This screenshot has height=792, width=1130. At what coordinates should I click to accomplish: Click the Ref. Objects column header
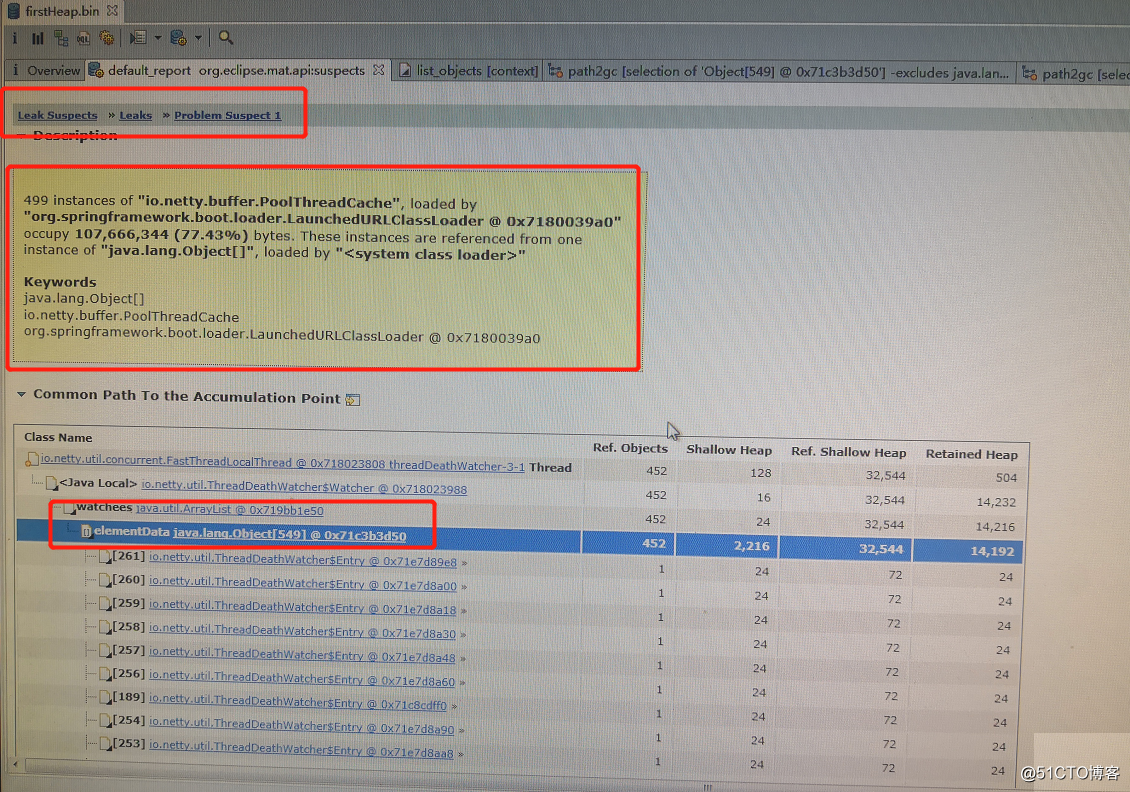(x=630, y=448)
